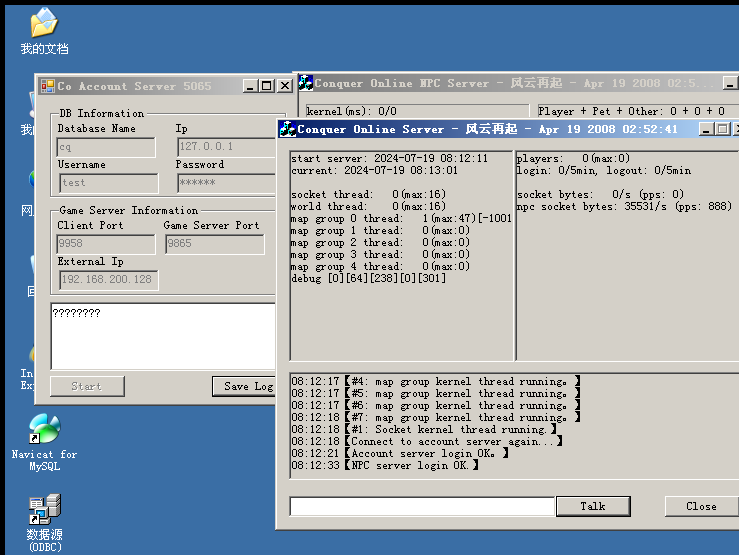Click the Close button in game server

click(x=701, y=506)
